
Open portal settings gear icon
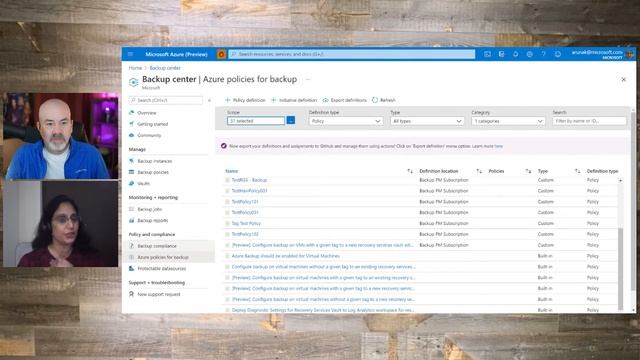pos(529,54)
